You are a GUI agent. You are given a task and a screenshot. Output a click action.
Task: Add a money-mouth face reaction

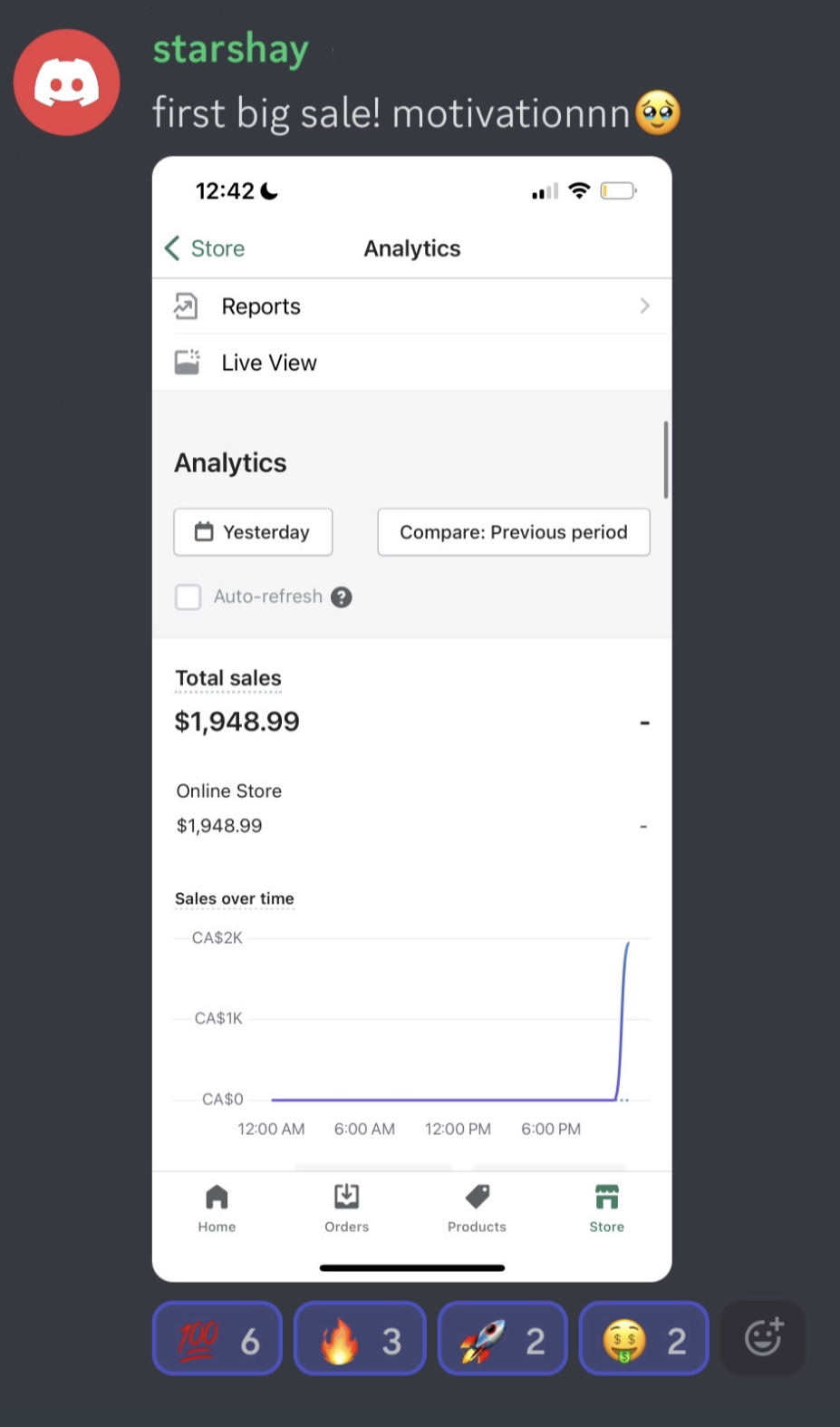(643, 1339)
